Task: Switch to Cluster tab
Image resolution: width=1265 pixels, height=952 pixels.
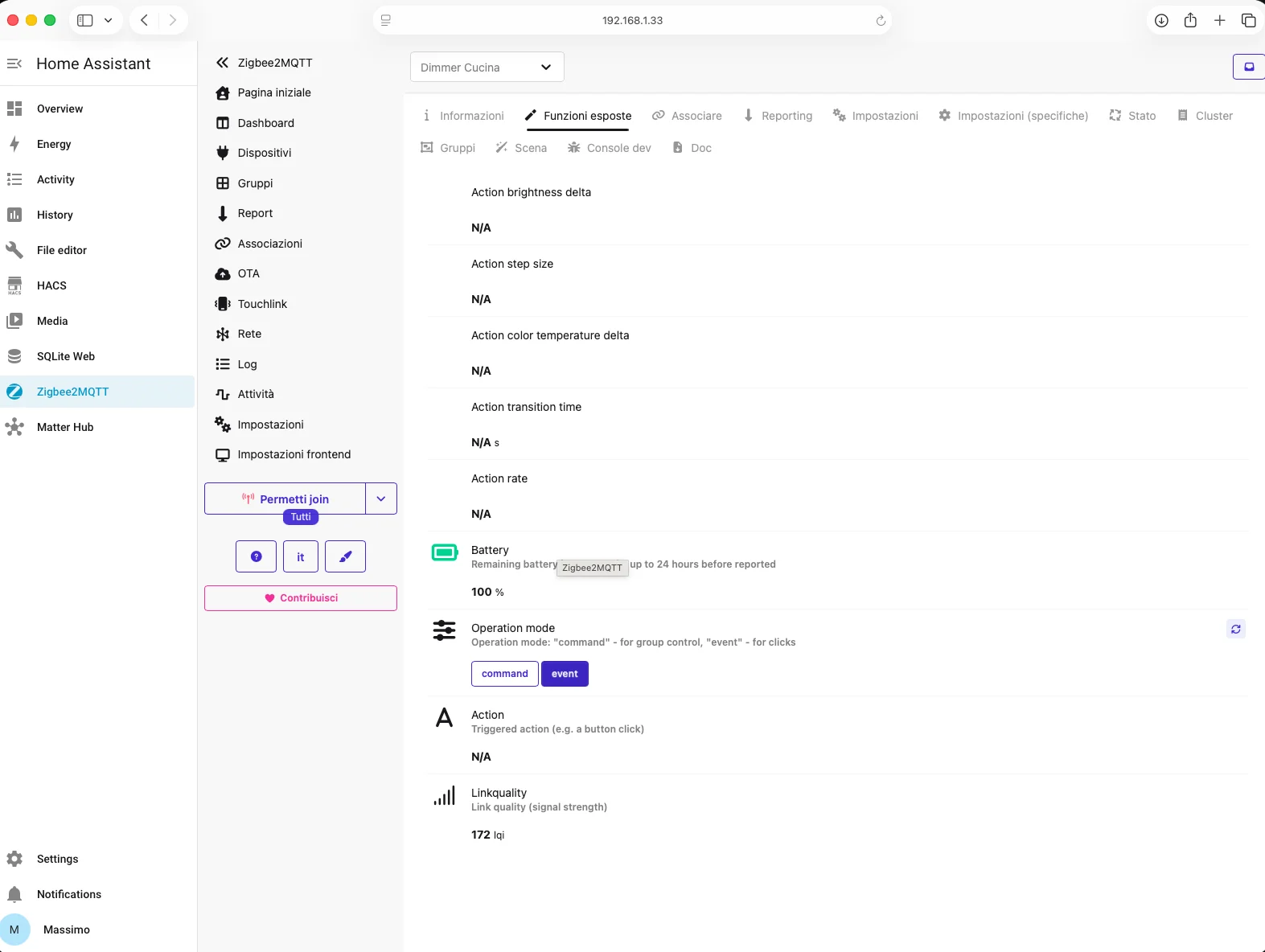Action: (x=1205, y=116)
